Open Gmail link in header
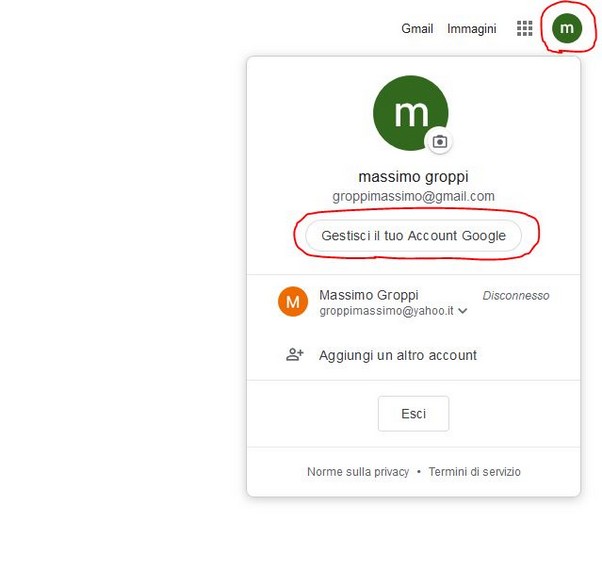This screenshot has width=602, height=586. pyautogui.click(x=417, y=28)
